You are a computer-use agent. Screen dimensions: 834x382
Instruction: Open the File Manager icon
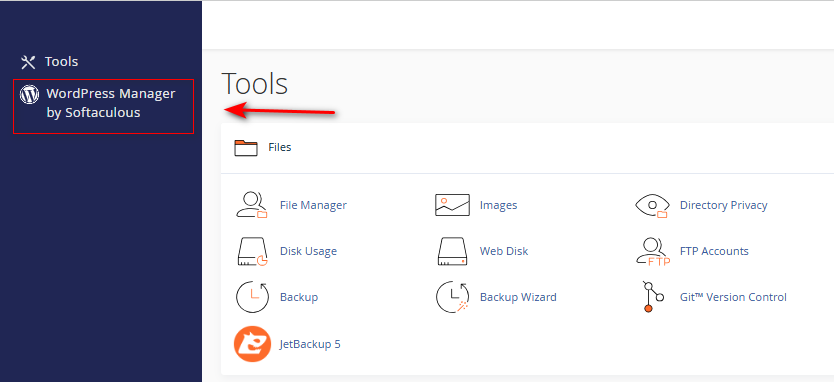tap(252, 205)
